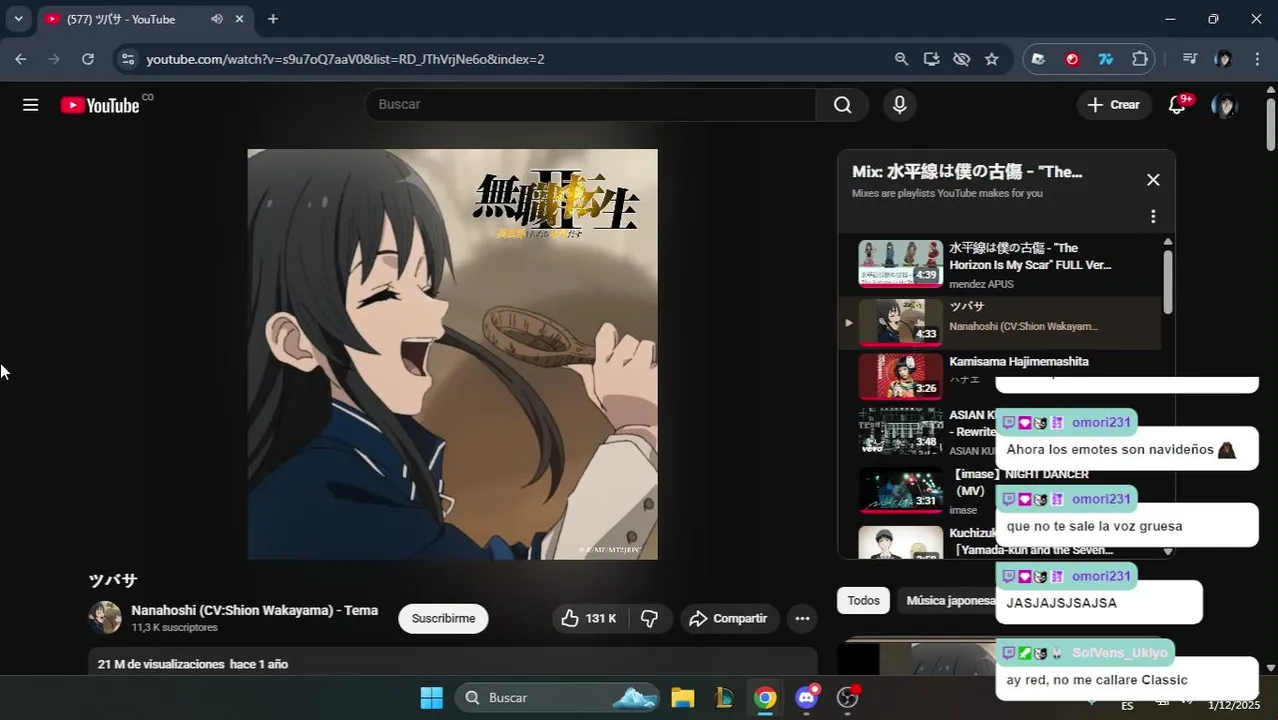
Task: Open a new browser tab
Action: [x=273, y=19]
